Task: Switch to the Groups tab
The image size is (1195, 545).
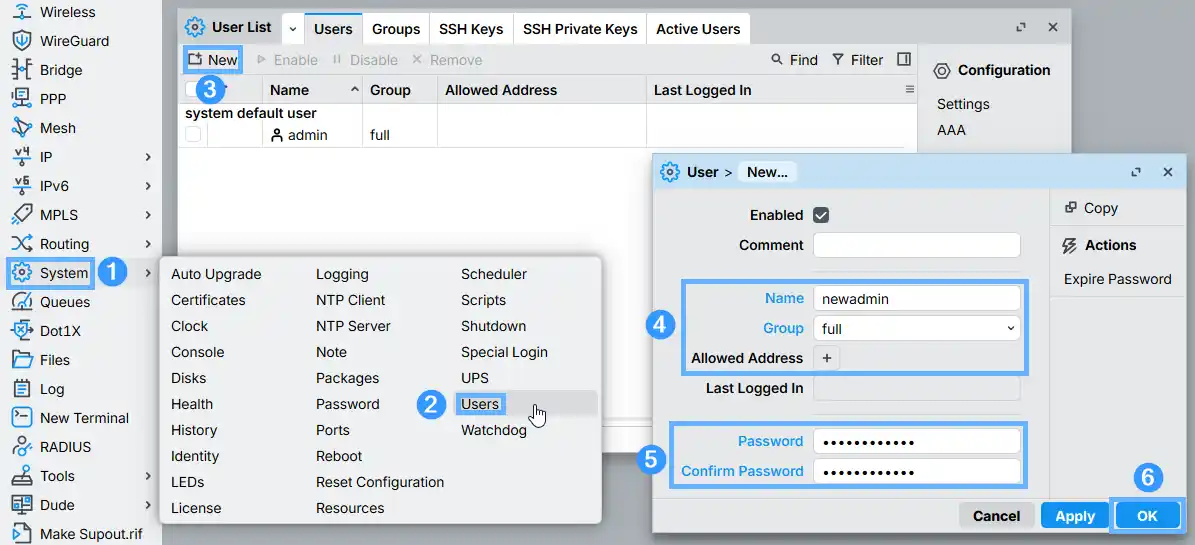Action: (396, 29)
